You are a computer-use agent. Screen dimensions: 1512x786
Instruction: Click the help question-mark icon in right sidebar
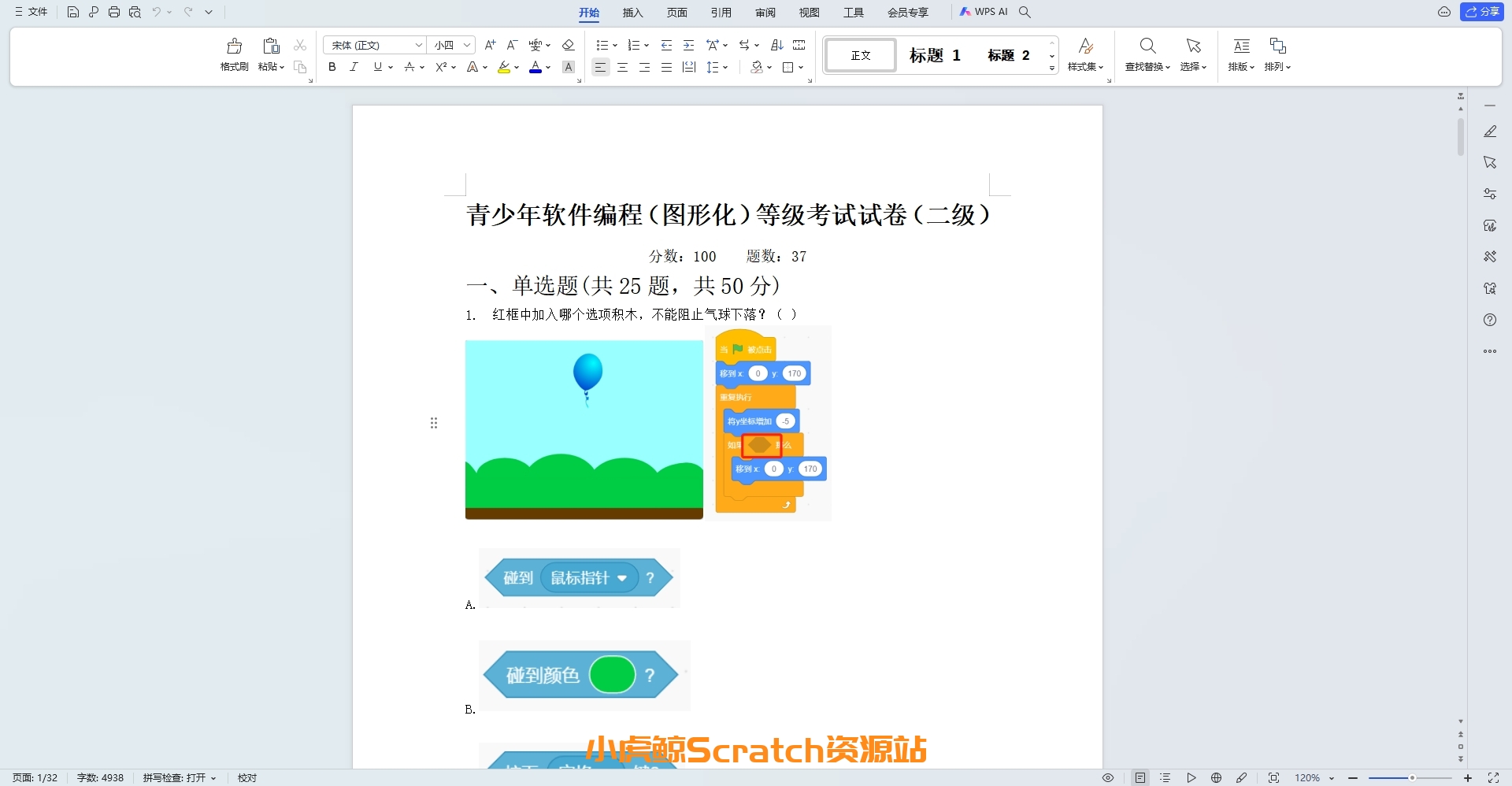pyautogui.click(x=1490, y=320)
